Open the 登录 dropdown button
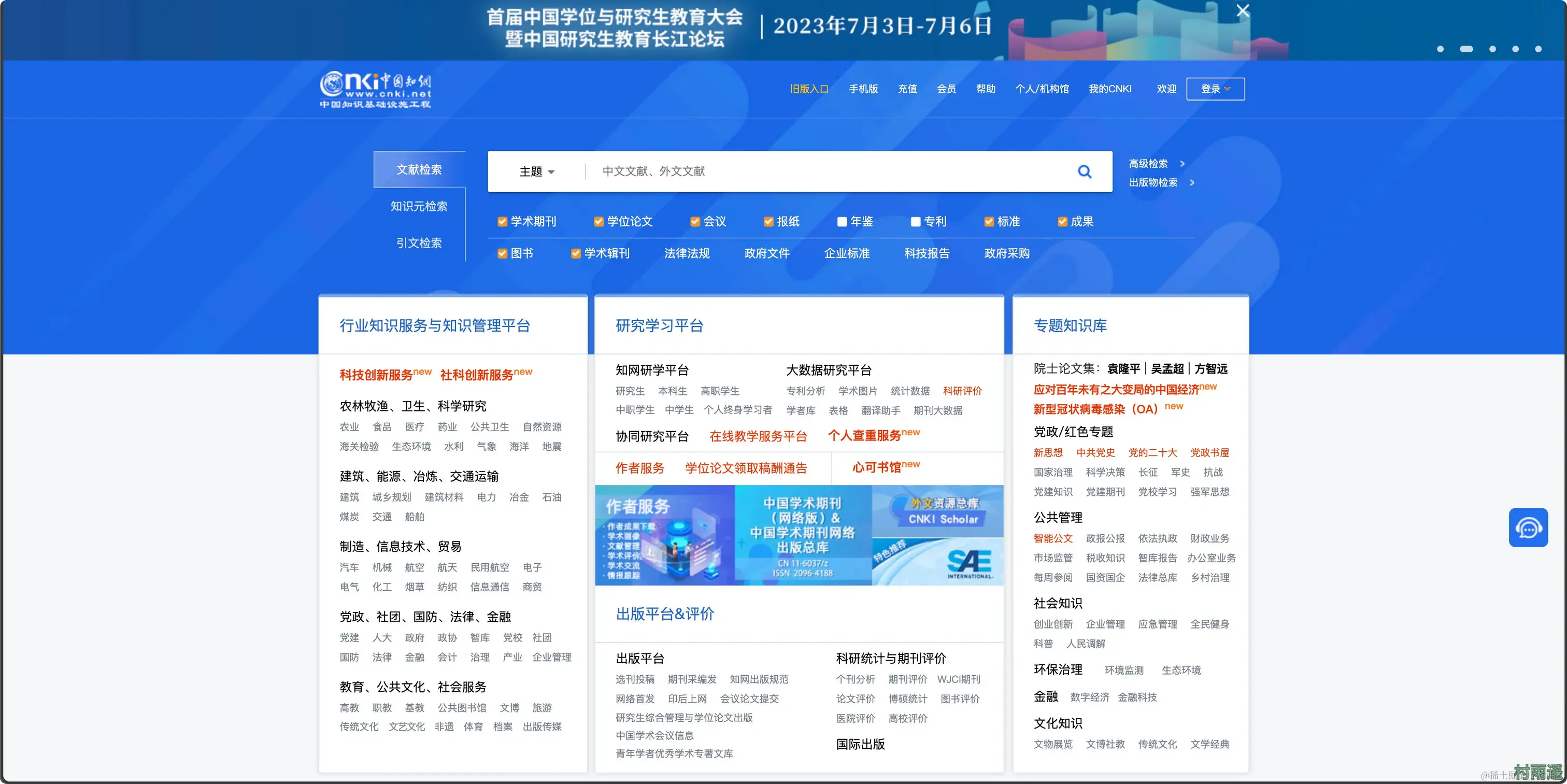This screenshot has height=784, width=1567. 1215,90
